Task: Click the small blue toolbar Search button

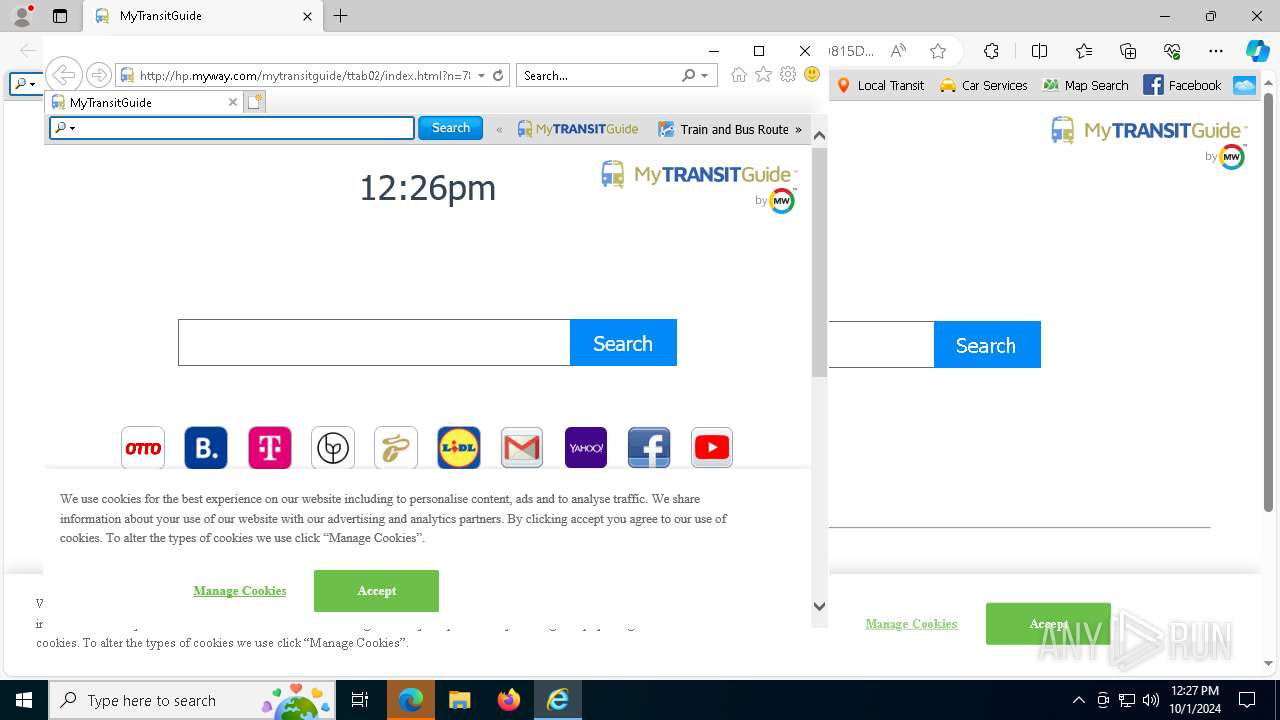Action: tap(450, 128)
